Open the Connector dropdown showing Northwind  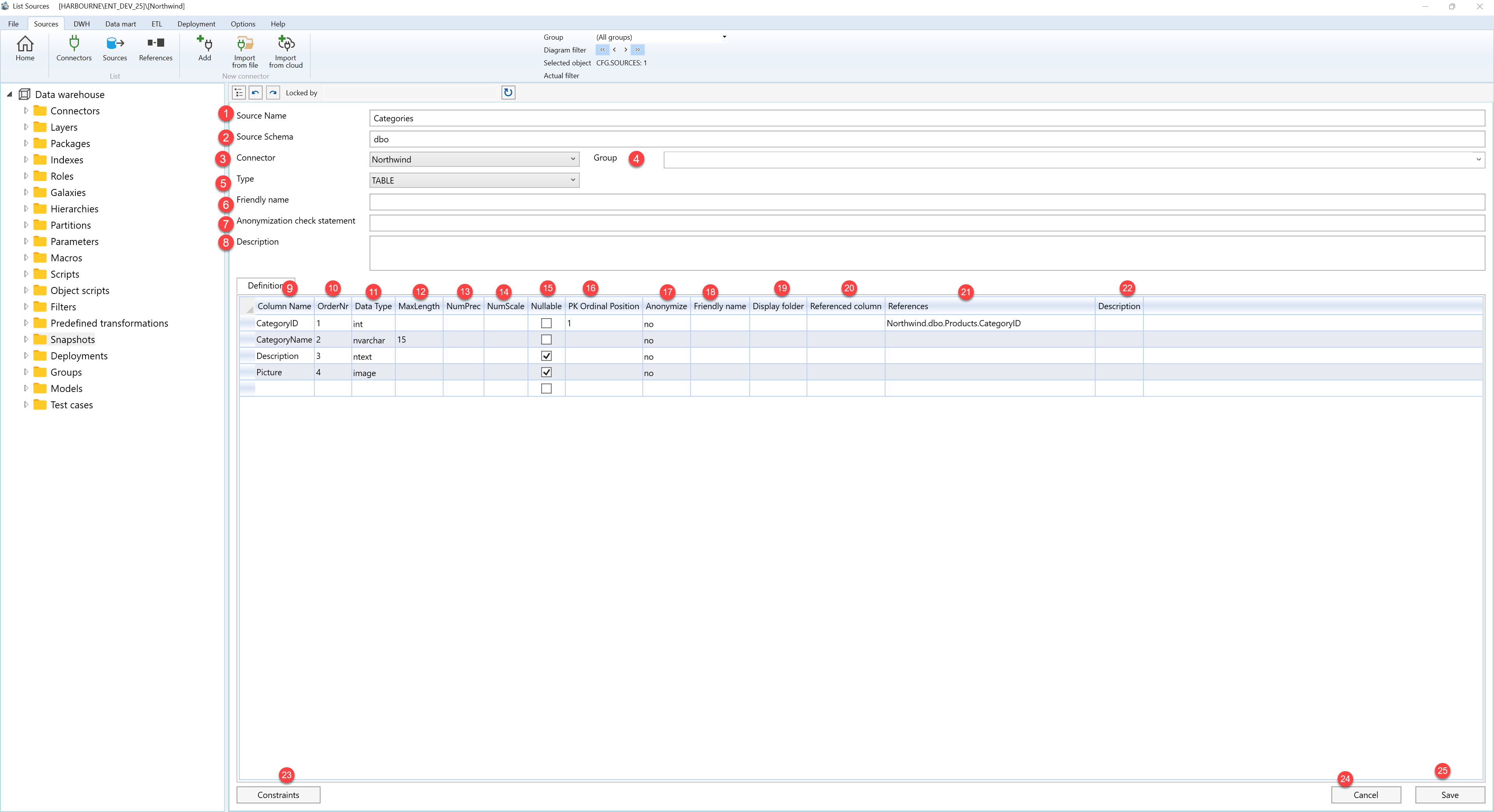click(x=474, y=159)
